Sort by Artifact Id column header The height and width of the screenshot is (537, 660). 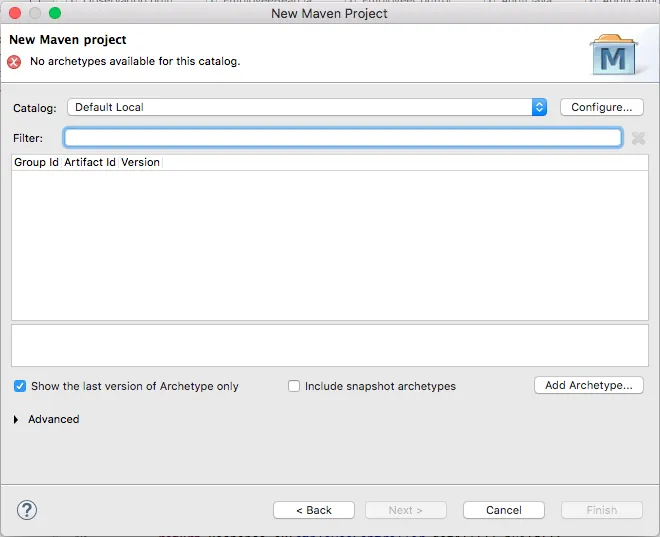tap(90, 162)
